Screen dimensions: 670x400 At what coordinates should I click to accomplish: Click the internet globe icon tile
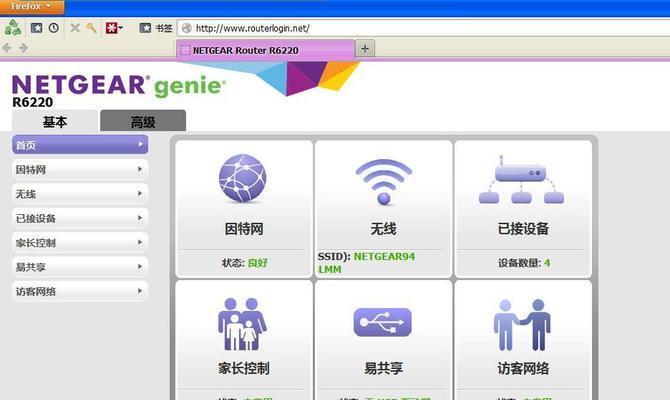click(x=243, y=178)
